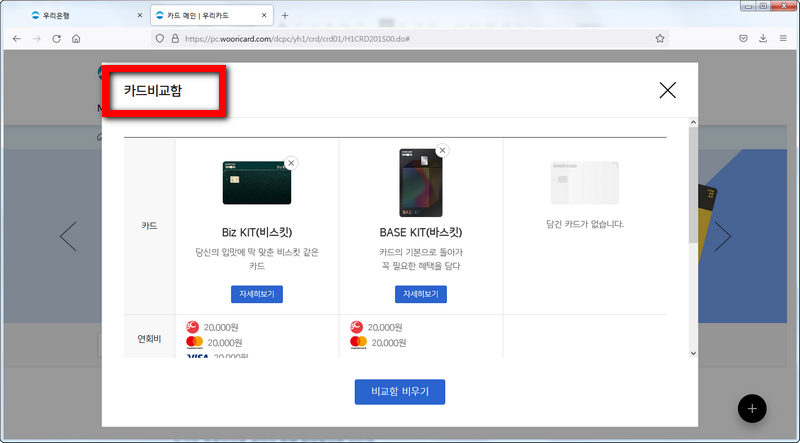Click the popup scrollbar up arrow
The height and width of the screenshot is (443, 800).
pyautogui.click(x=693, y=122)
